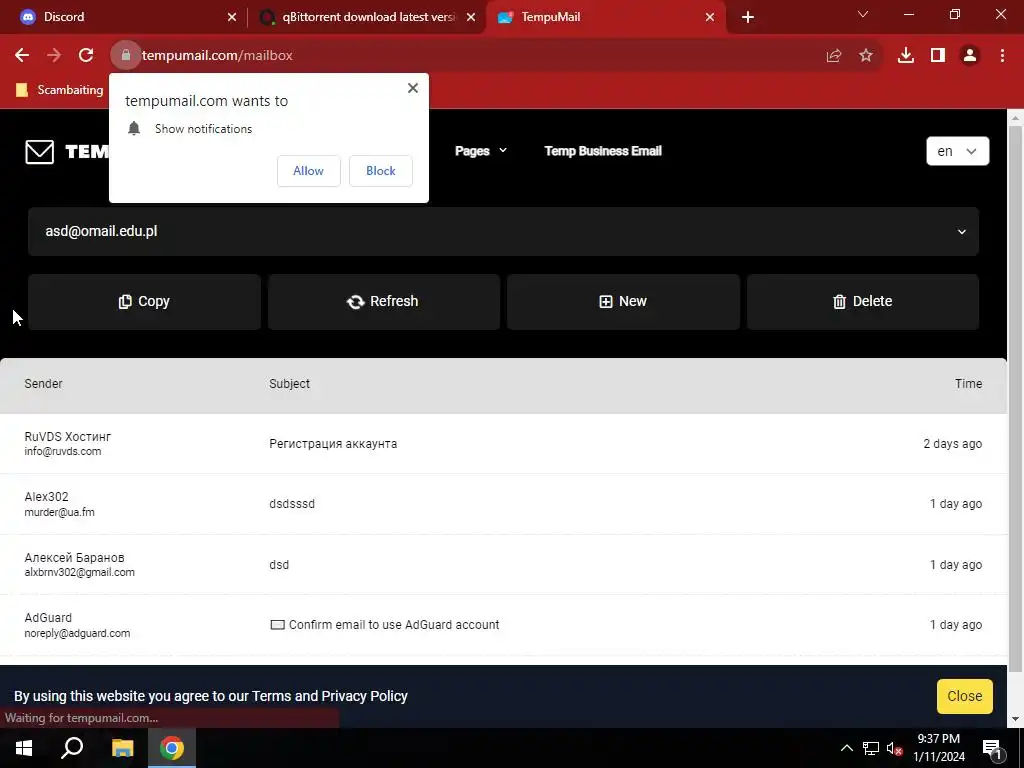The height and width of the screenshot is (768, 1024).
Task: Click the scrollbar down arrow
Action: 1016,719
